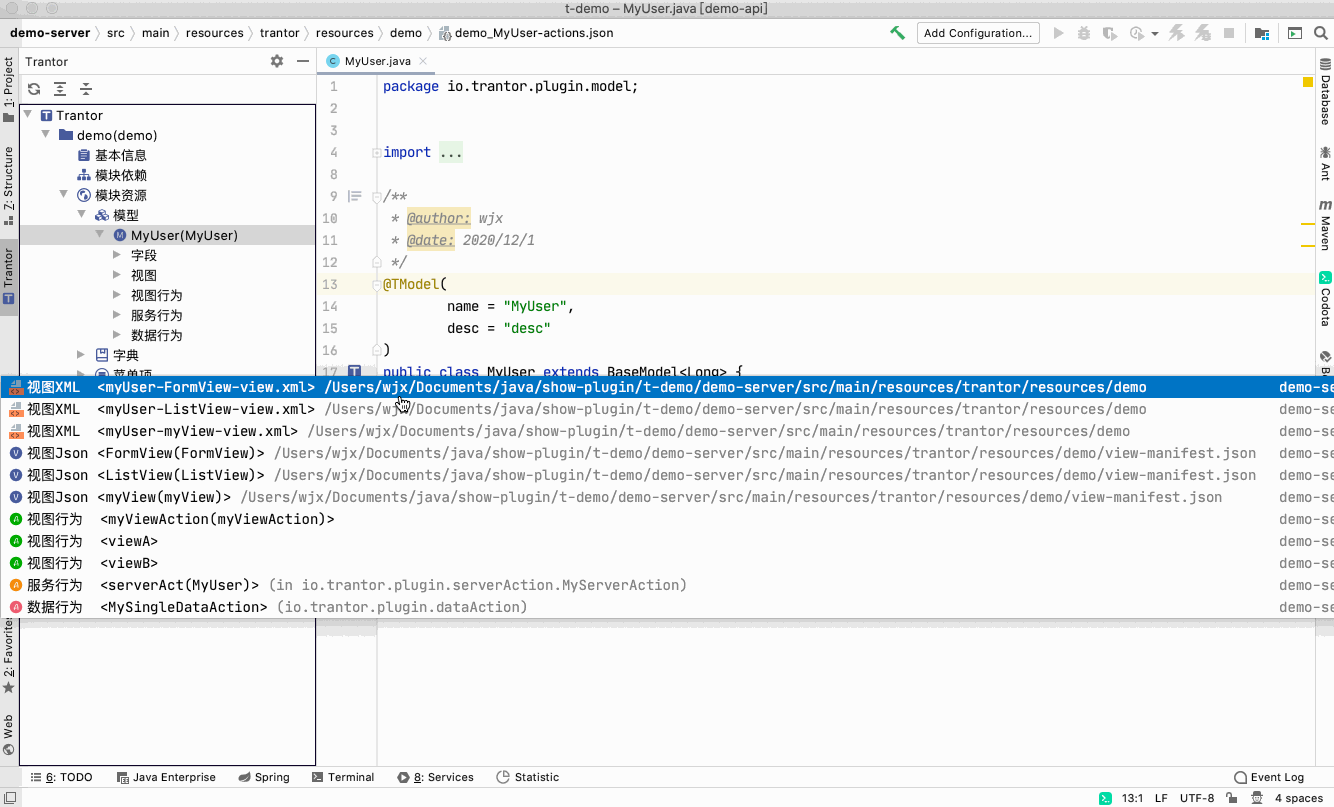
Task: Expand the 服务行为 tree node
Action: (118, 315)
